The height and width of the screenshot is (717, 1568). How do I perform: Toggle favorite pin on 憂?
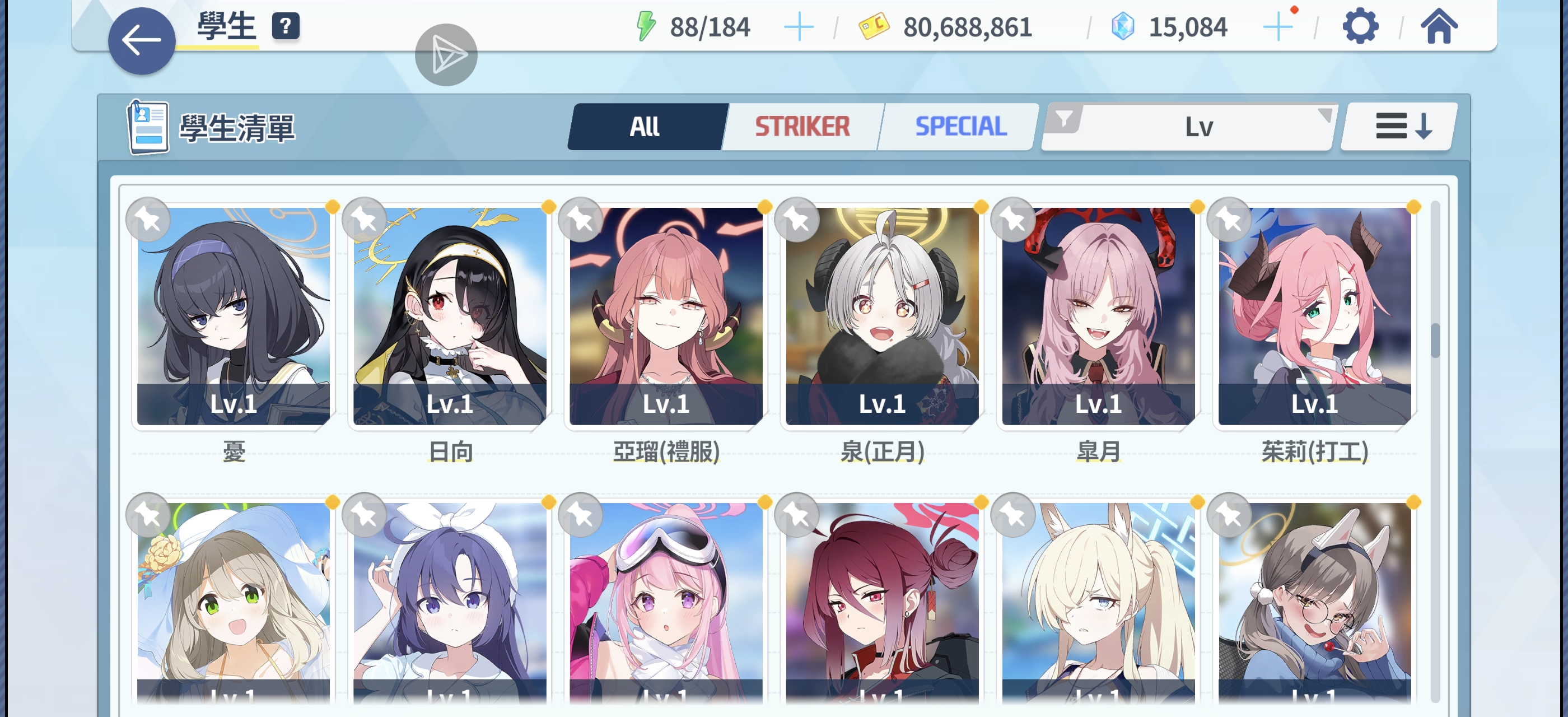(x=148, y=220)
